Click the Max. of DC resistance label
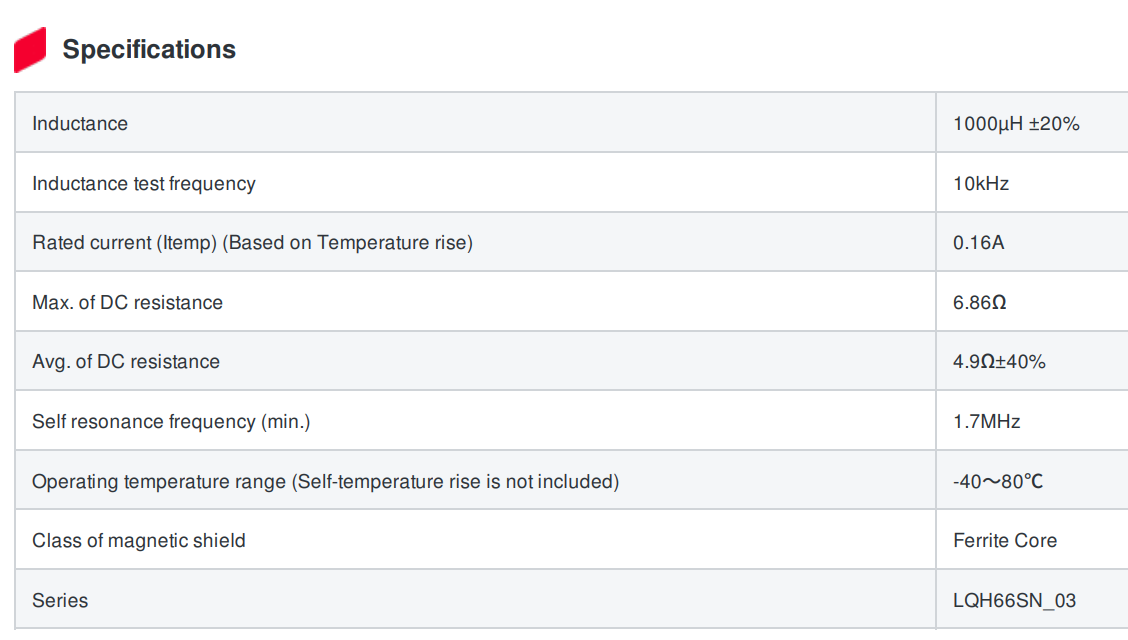 pos(127,303)
